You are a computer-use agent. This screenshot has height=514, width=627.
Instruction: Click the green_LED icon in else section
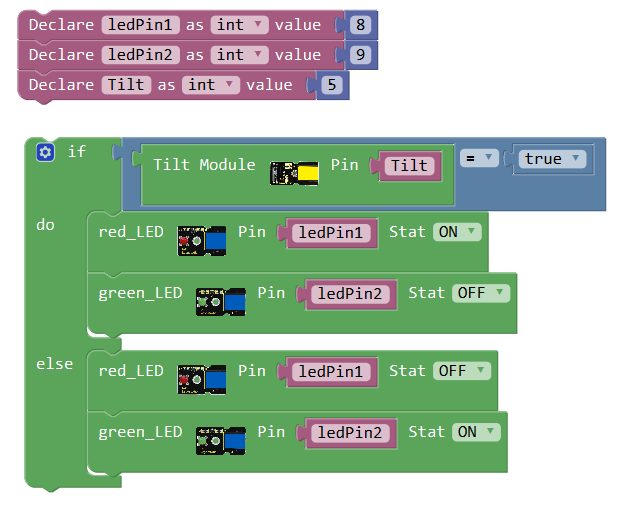[221, 439]
